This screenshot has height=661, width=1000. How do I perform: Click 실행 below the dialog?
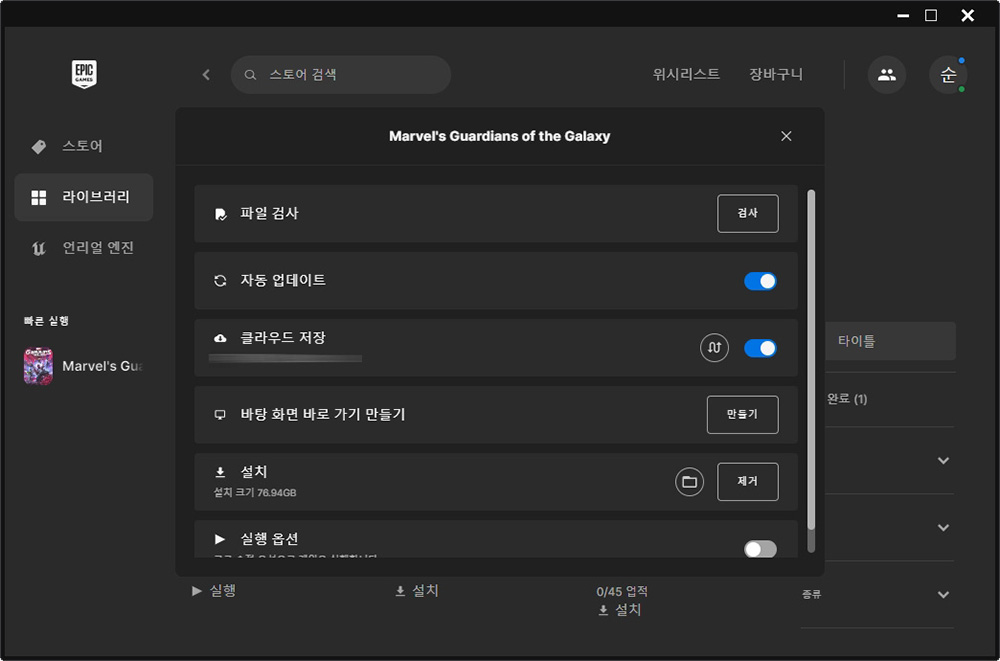tap(214, 591)
